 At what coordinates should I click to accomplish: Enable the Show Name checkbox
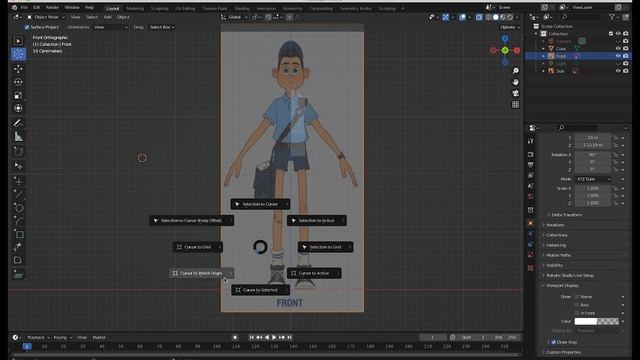[x=577, y=297]
